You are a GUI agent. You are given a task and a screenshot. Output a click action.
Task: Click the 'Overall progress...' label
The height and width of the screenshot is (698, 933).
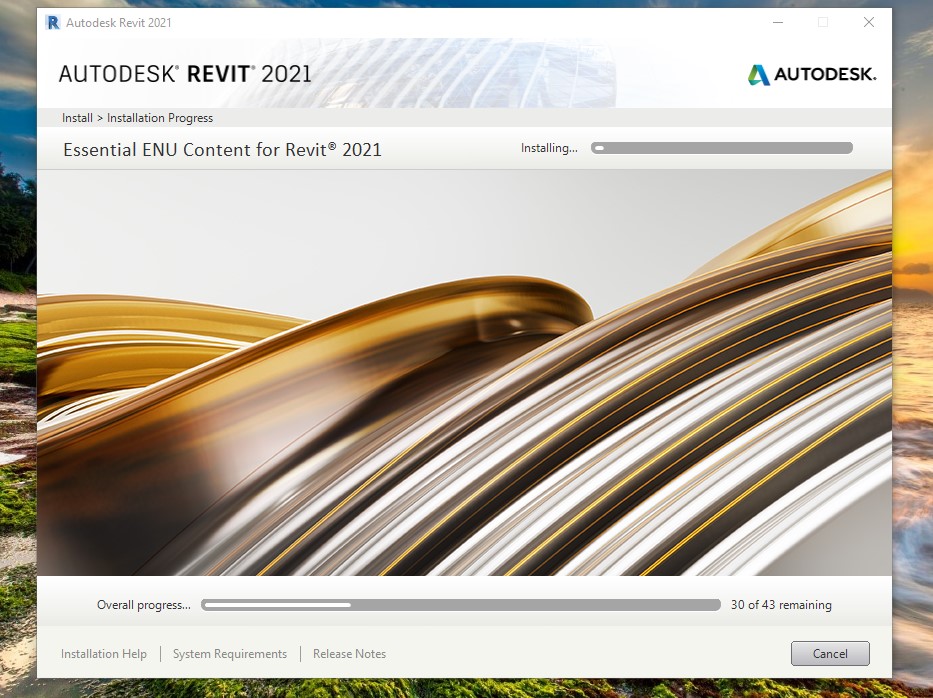point(142,604)
